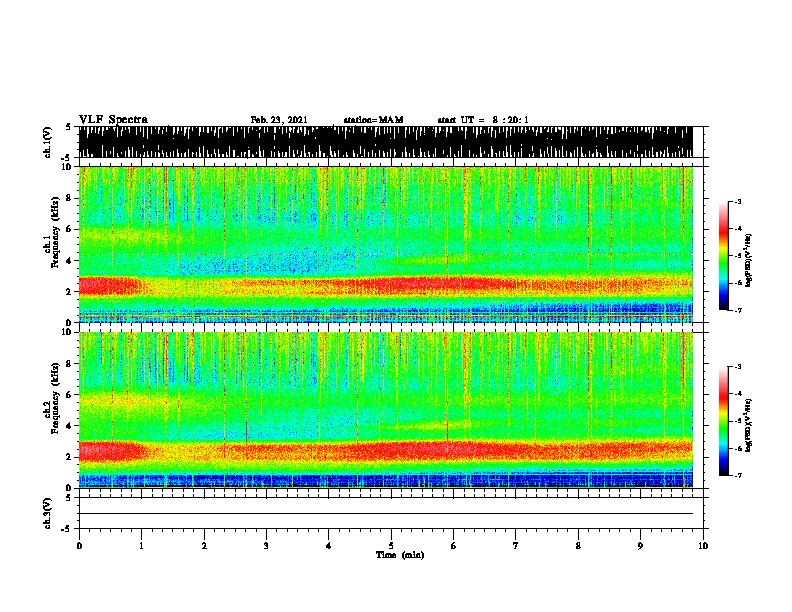This screenshot has height=612, width=792.
Task: Click the 'station=MAM' label
Action: point(373,120)
